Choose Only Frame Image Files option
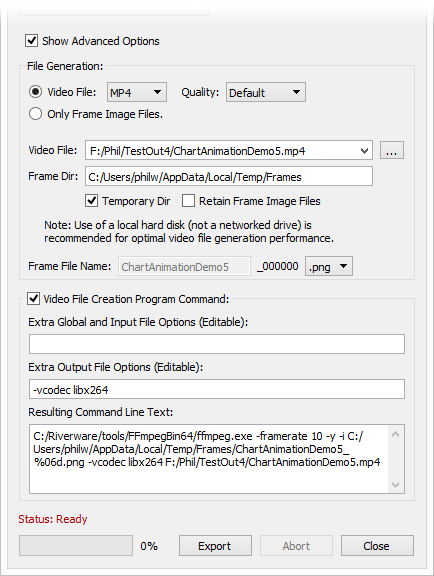The width and height of the screenshot is (434, 576). point(35,114)
